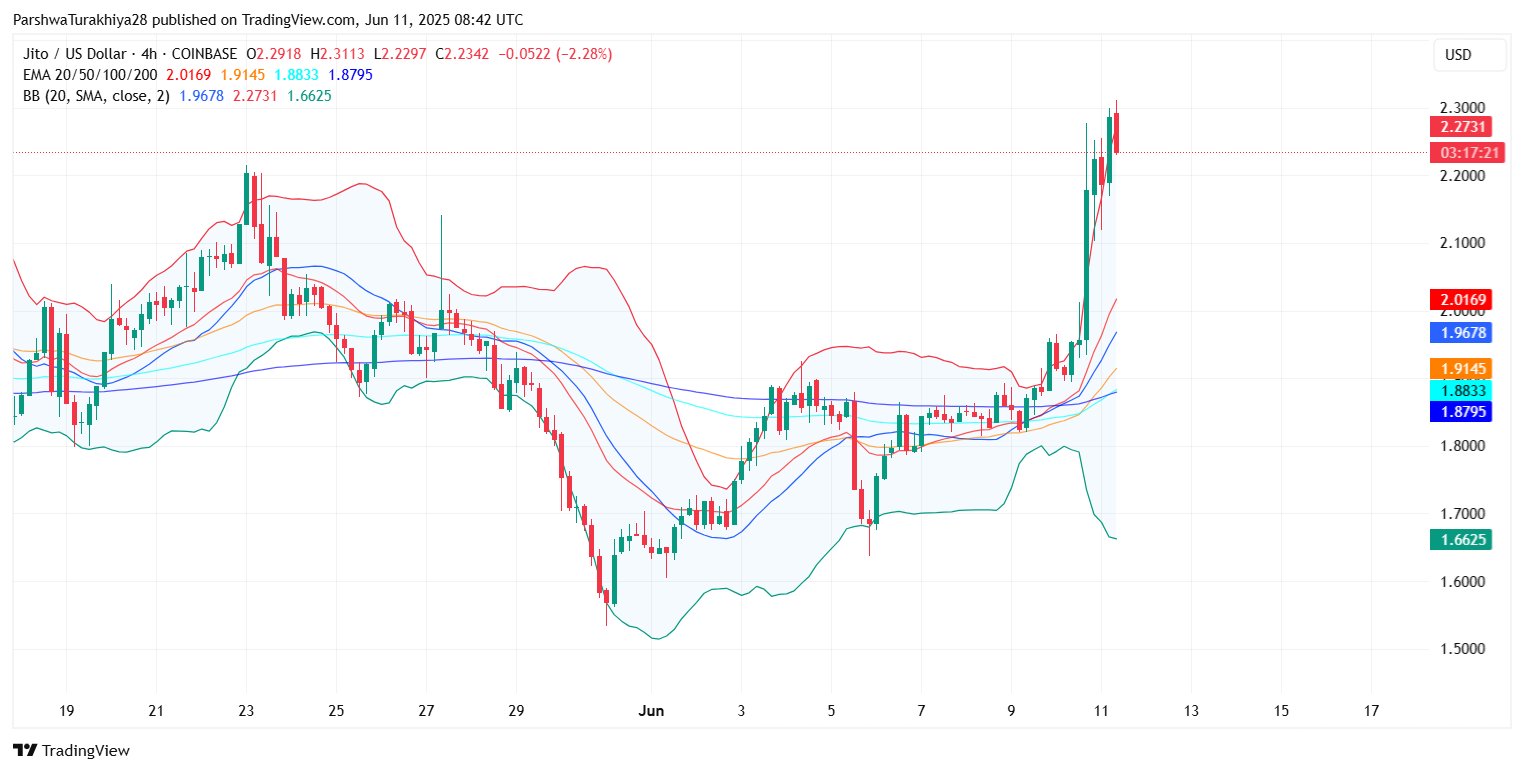Click the 17 date on the time axis
The height and width of the screenshot is (772, 1524).
1371,711
